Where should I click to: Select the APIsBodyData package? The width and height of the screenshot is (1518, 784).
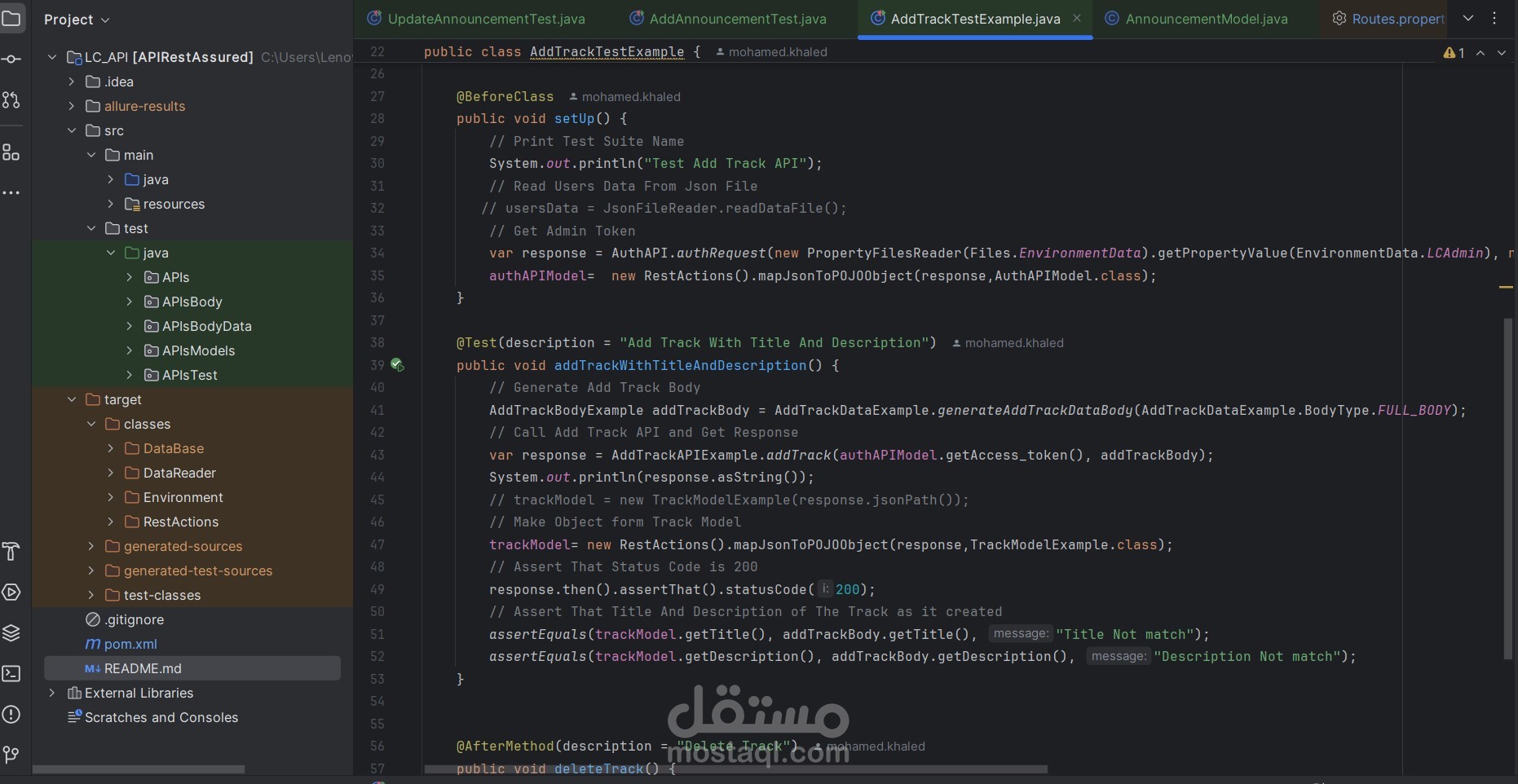coord(198,326)
